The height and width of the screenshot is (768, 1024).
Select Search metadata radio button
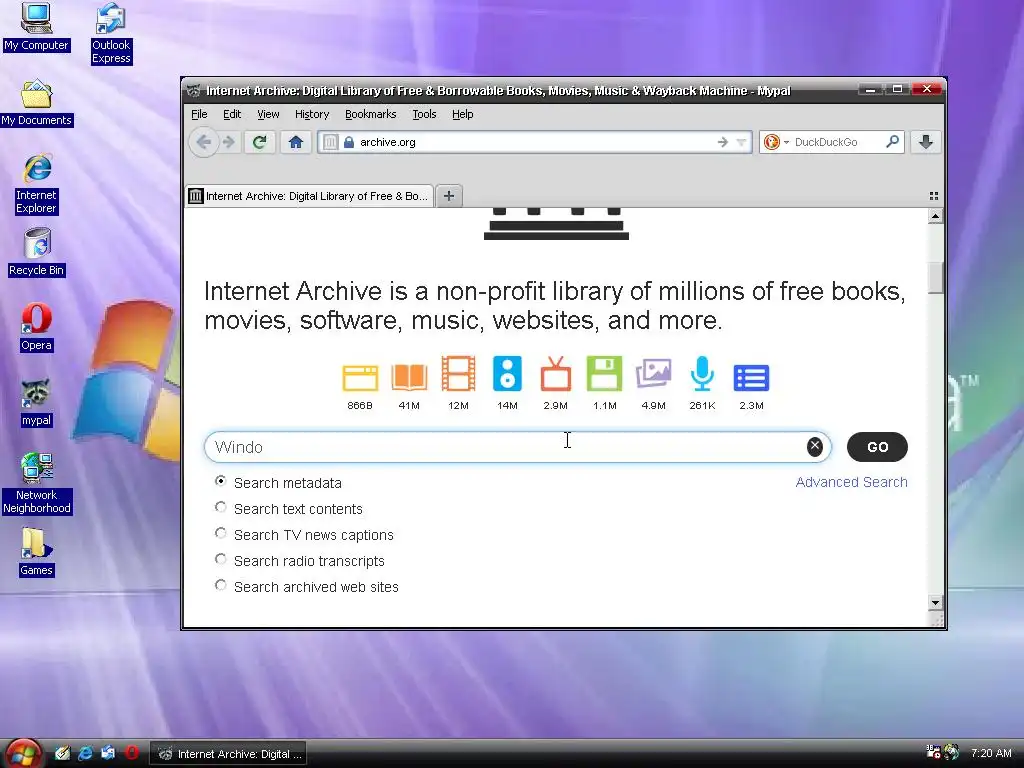[x=221, y=481]
